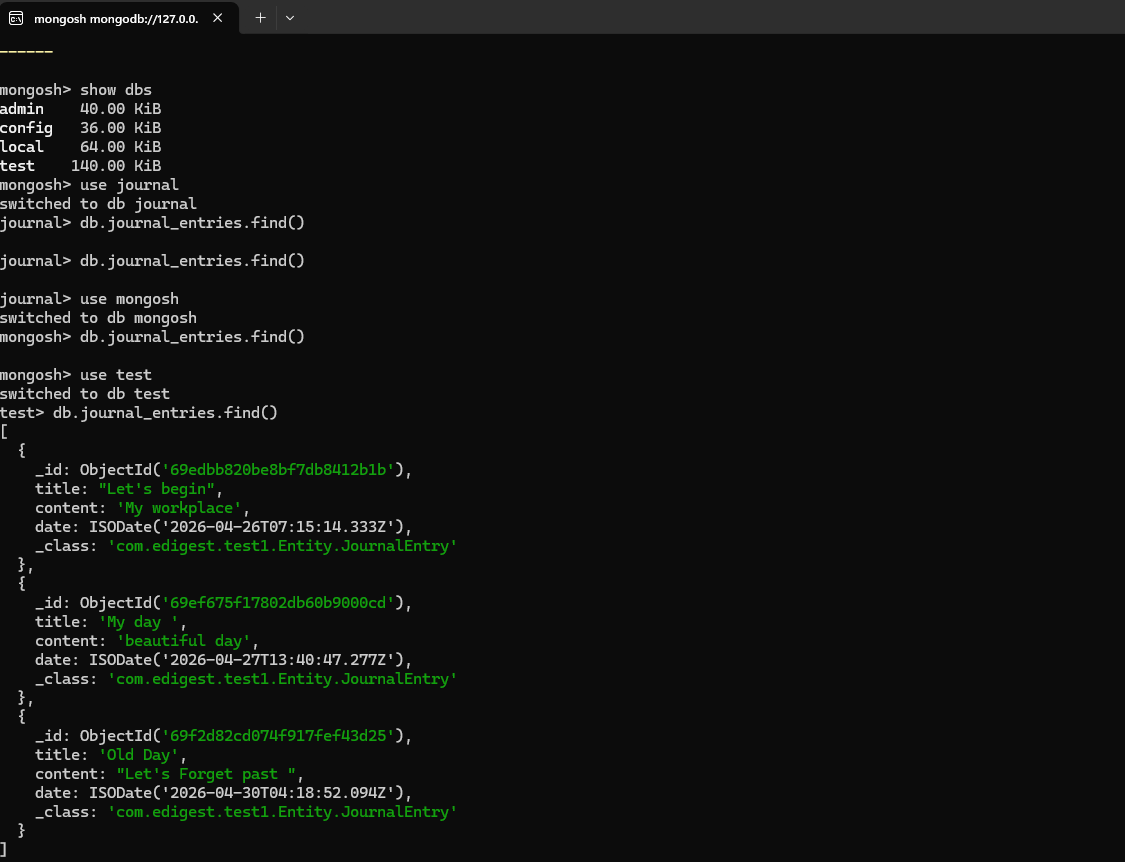This screenshot has width=1125, height=862.
Task: Click the 'local' database name
Action: [22, 147]
